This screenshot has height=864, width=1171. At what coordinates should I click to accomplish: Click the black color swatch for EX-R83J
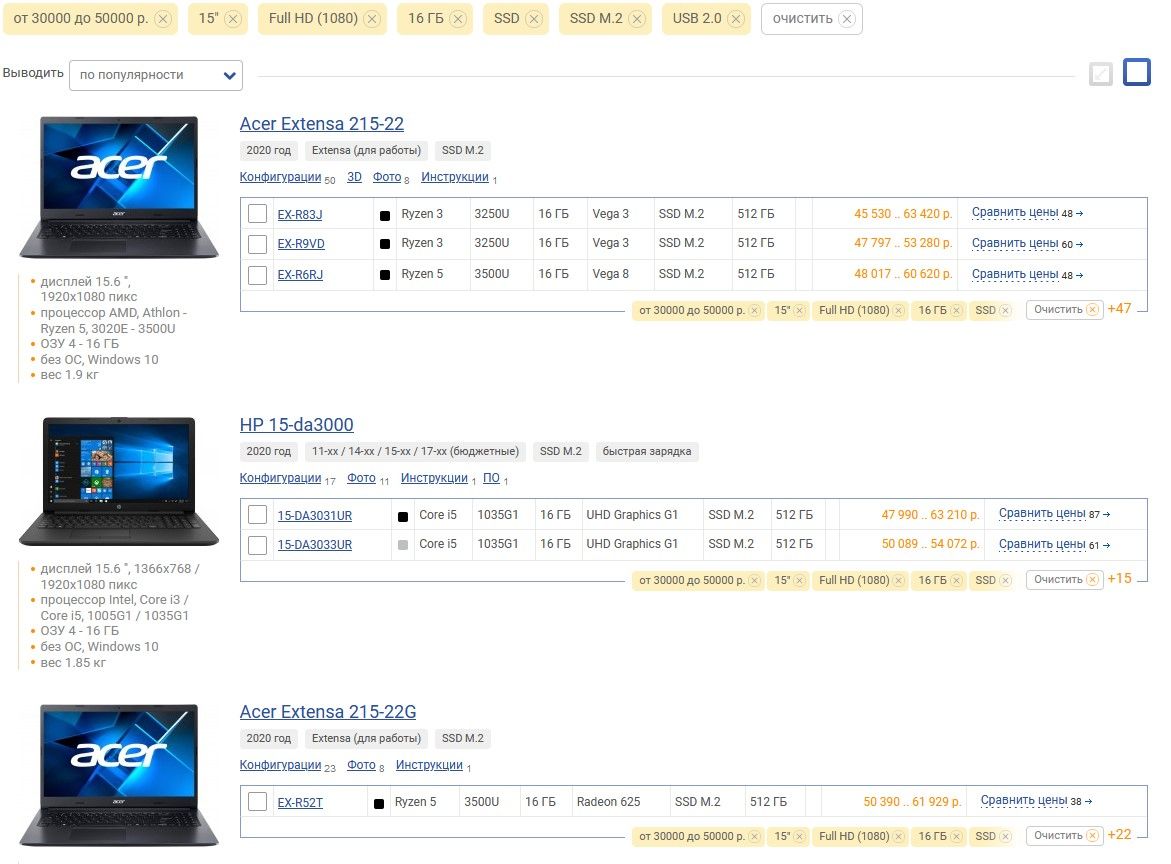click(x=385, y=215)
